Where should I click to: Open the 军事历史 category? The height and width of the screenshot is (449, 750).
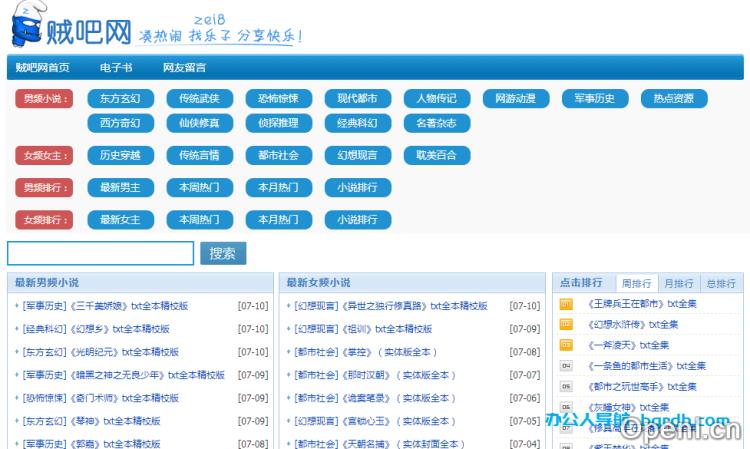pyautogui.click(x=595, y=99)
